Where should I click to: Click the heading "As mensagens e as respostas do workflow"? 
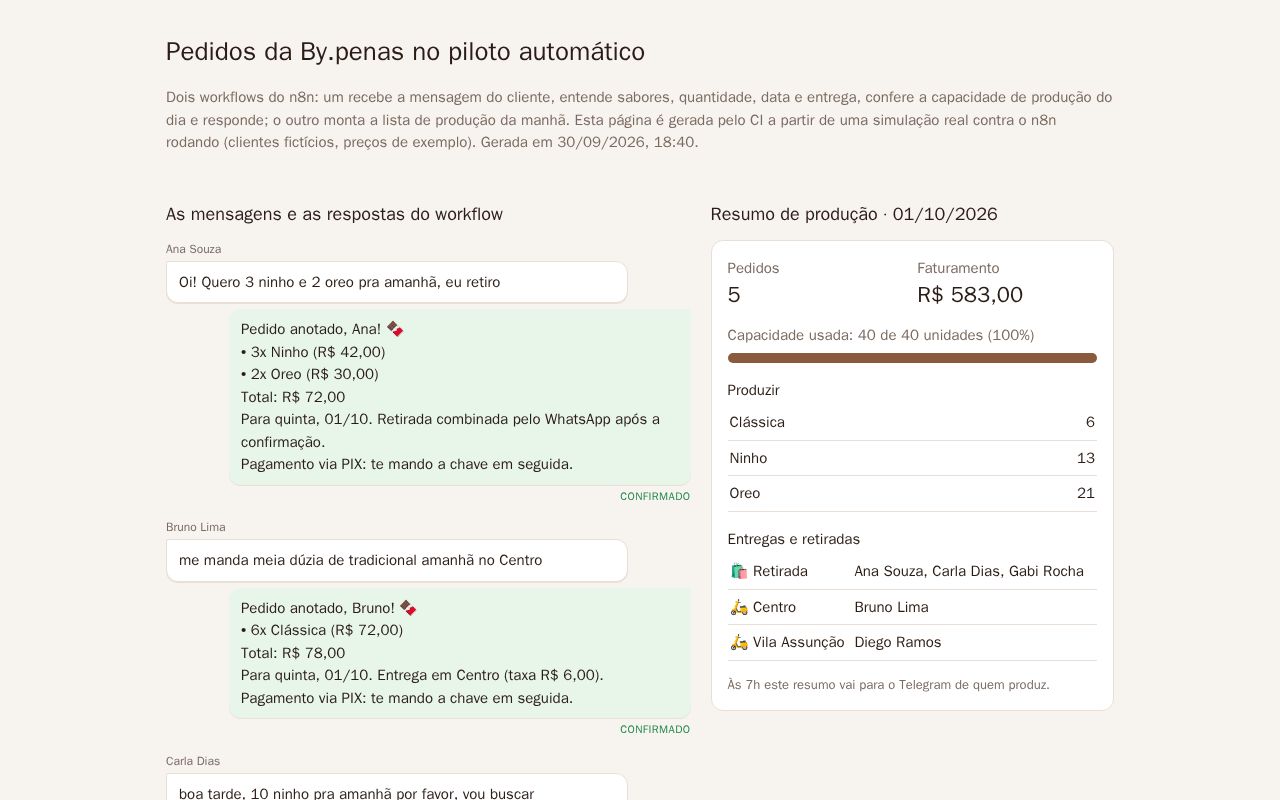pos(334,214)
